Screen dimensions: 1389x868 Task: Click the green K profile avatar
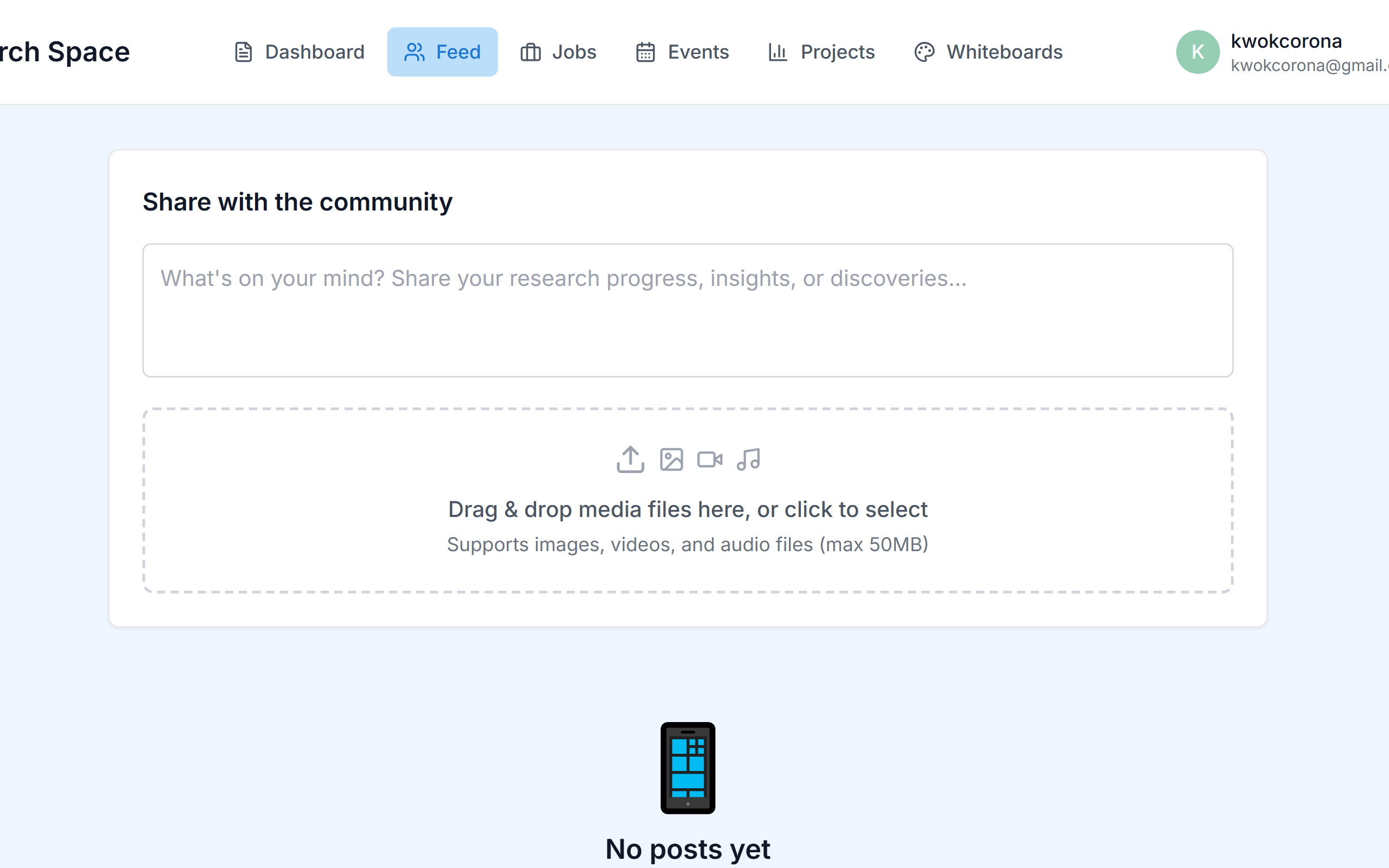tap(1198, 52)
